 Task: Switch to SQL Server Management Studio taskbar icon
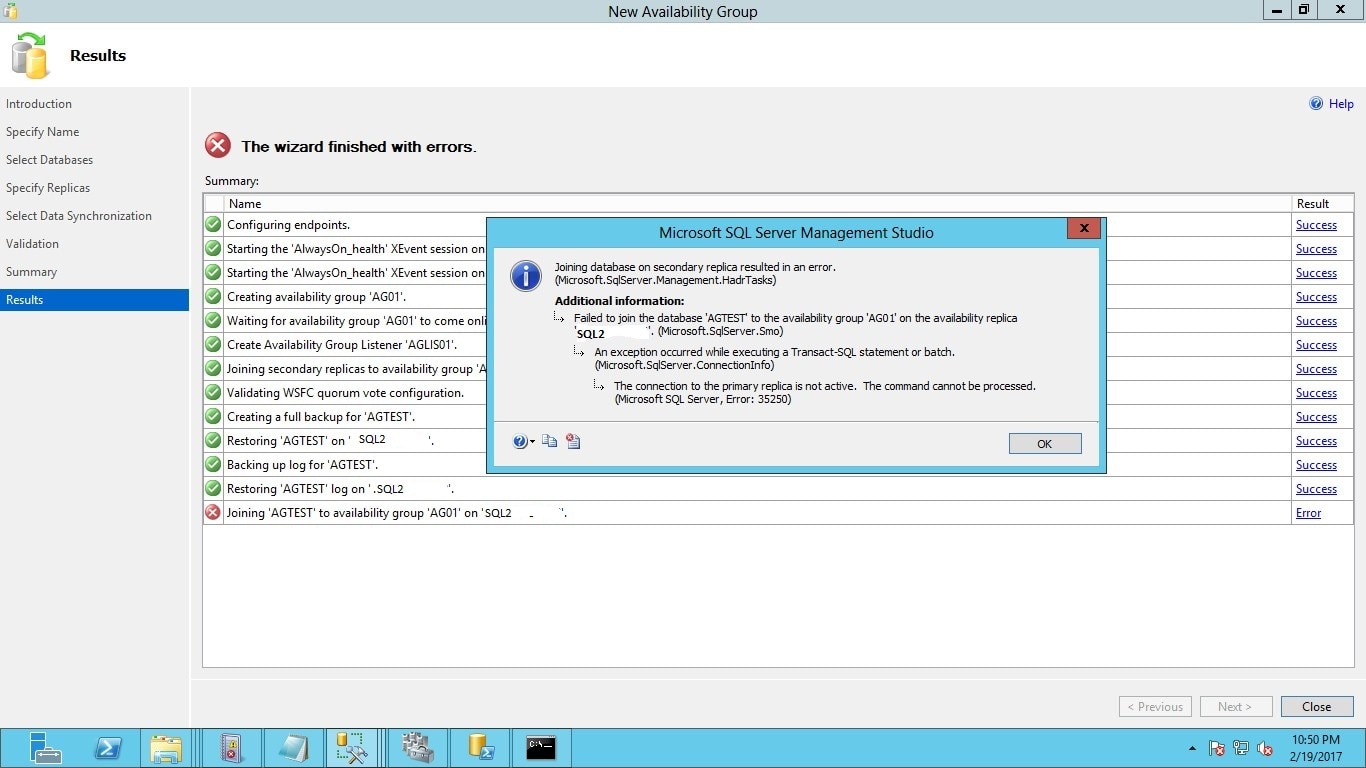[x=351, y=748]
